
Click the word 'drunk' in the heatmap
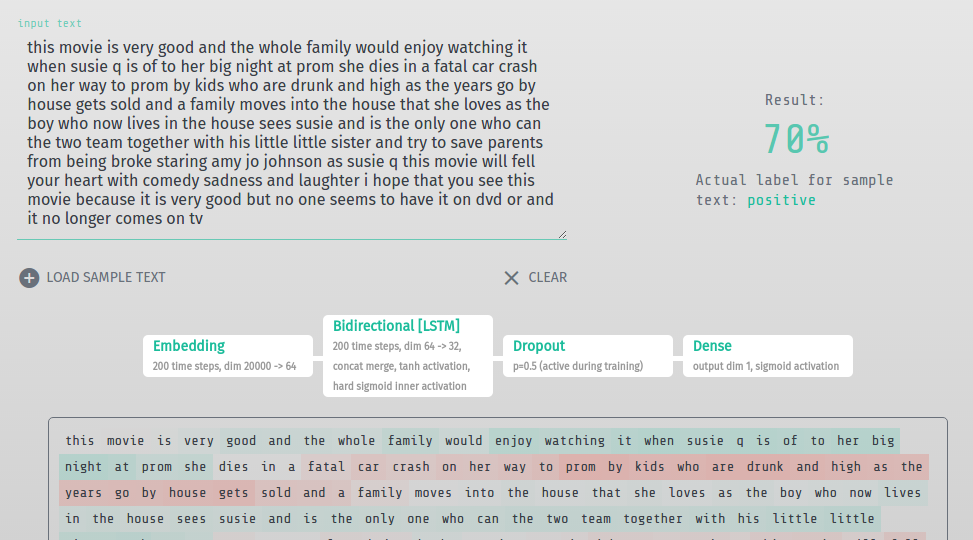tap(764, 467)
